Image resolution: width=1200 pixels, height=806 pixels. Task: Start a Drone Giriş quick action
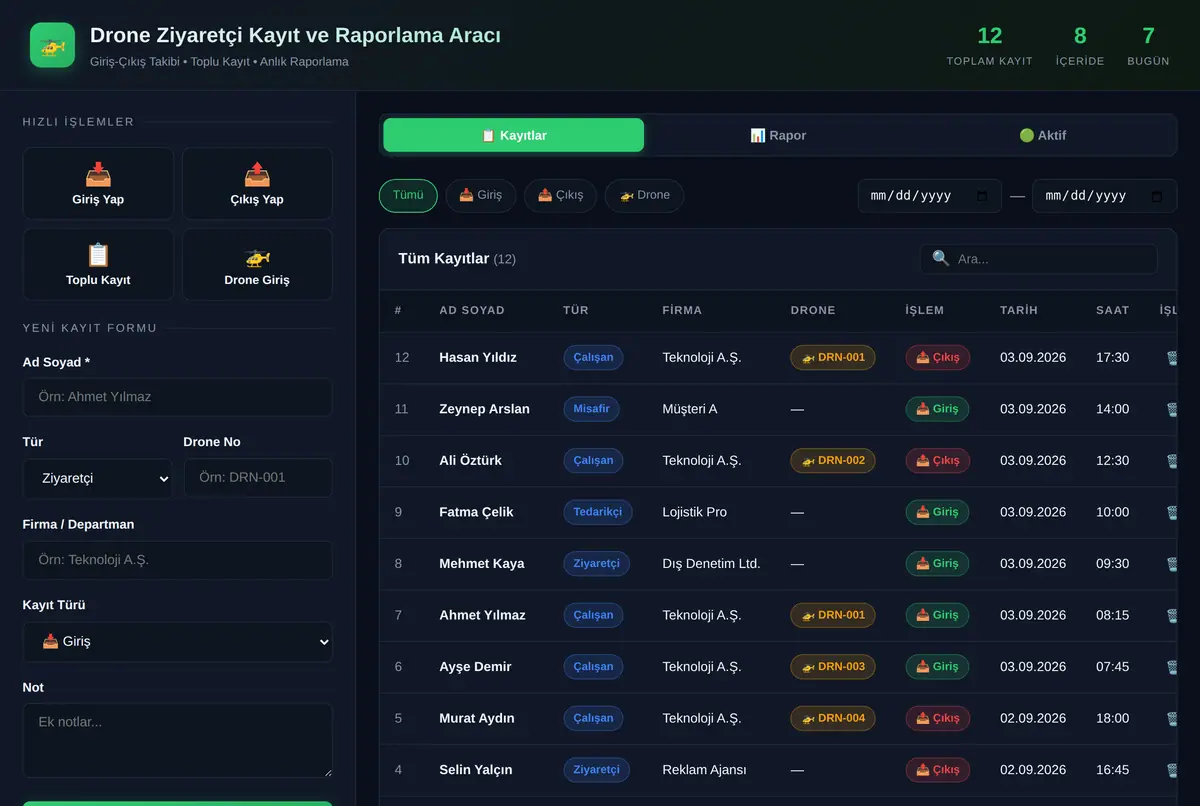tap(257, 265)
